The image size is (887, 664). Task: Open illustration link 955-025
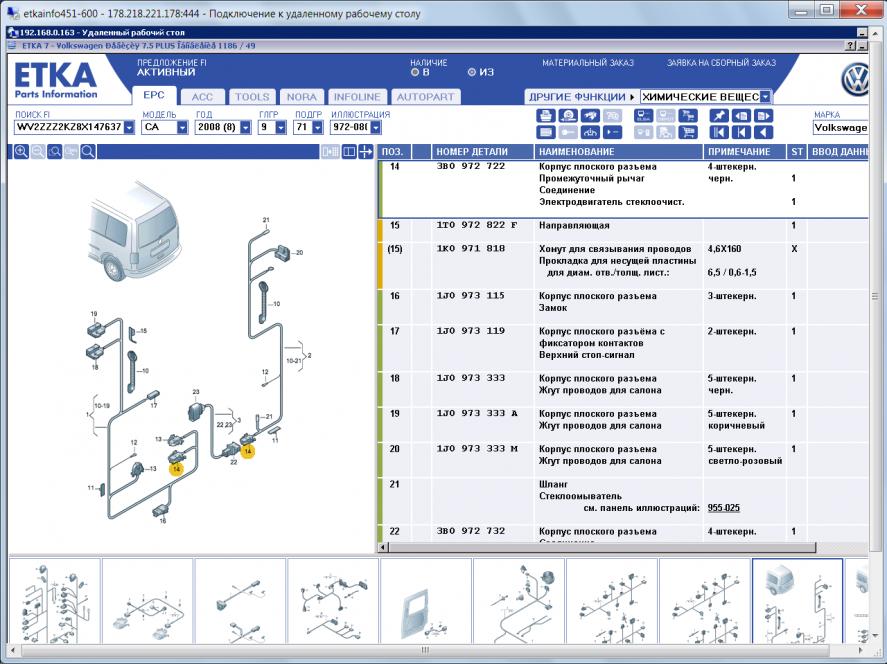click(x=724, y=508)
